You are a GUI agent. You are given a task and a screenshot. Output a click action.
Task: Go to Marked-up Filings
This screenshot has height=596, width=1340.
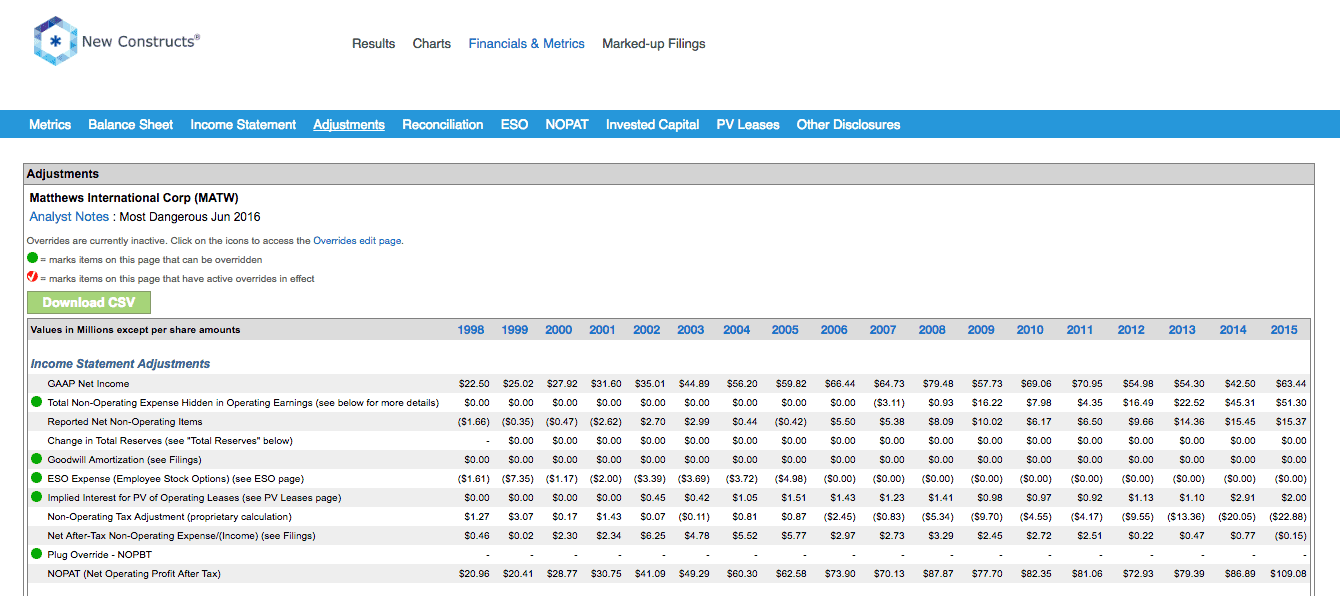tap(654, 44)
